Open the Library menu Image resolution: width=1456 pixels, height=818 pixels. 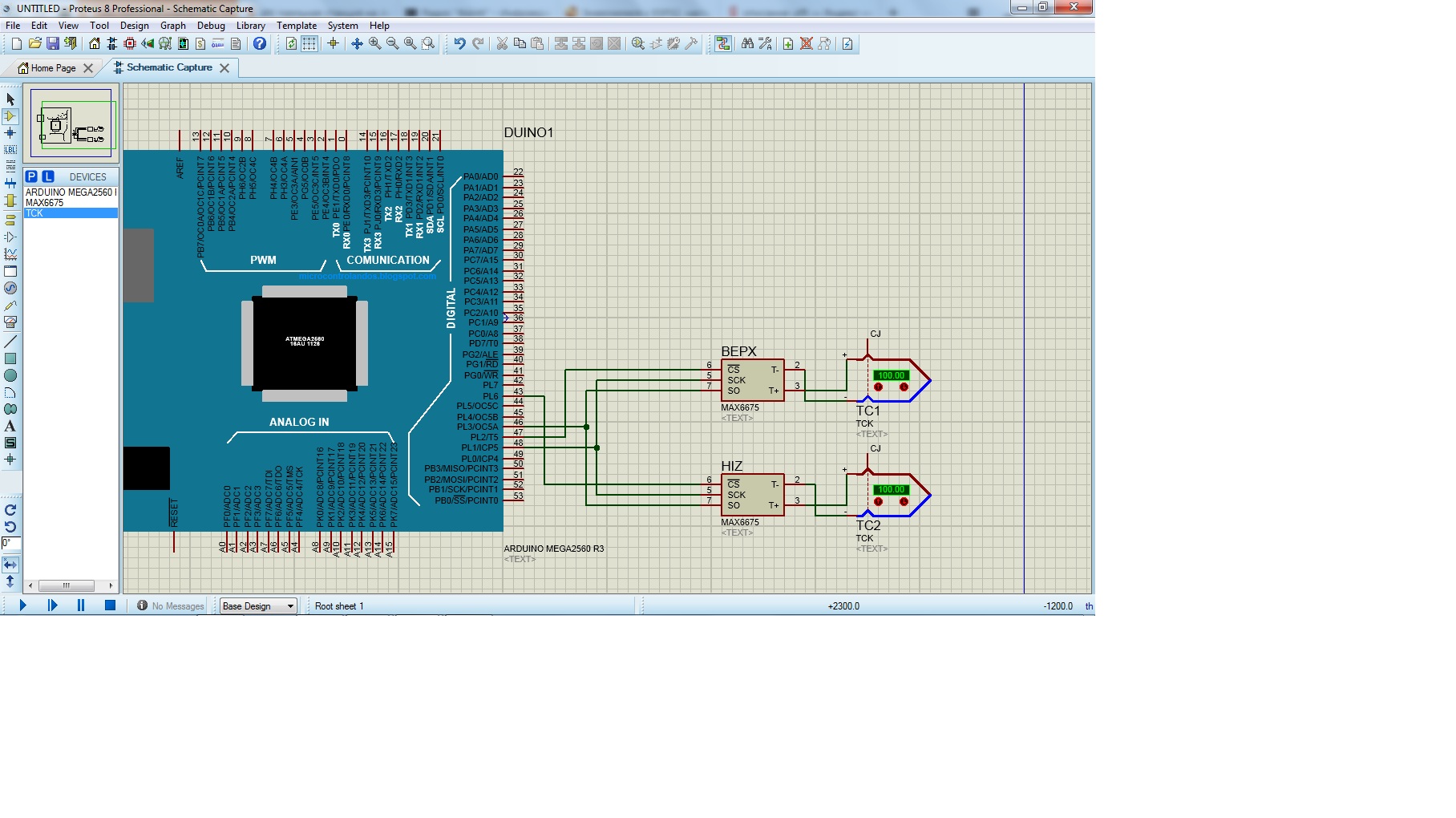click(250, 26)
